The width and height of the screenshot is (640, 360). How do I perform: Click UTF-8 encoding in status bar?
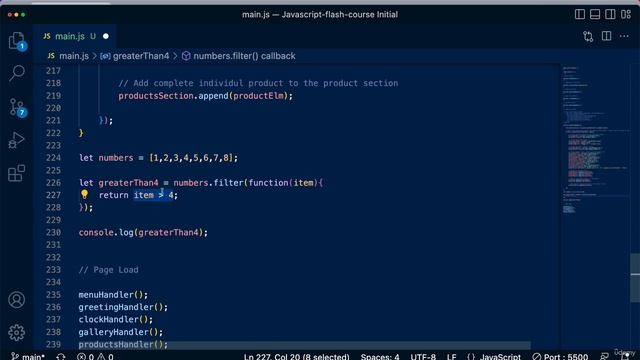point(423,356)
